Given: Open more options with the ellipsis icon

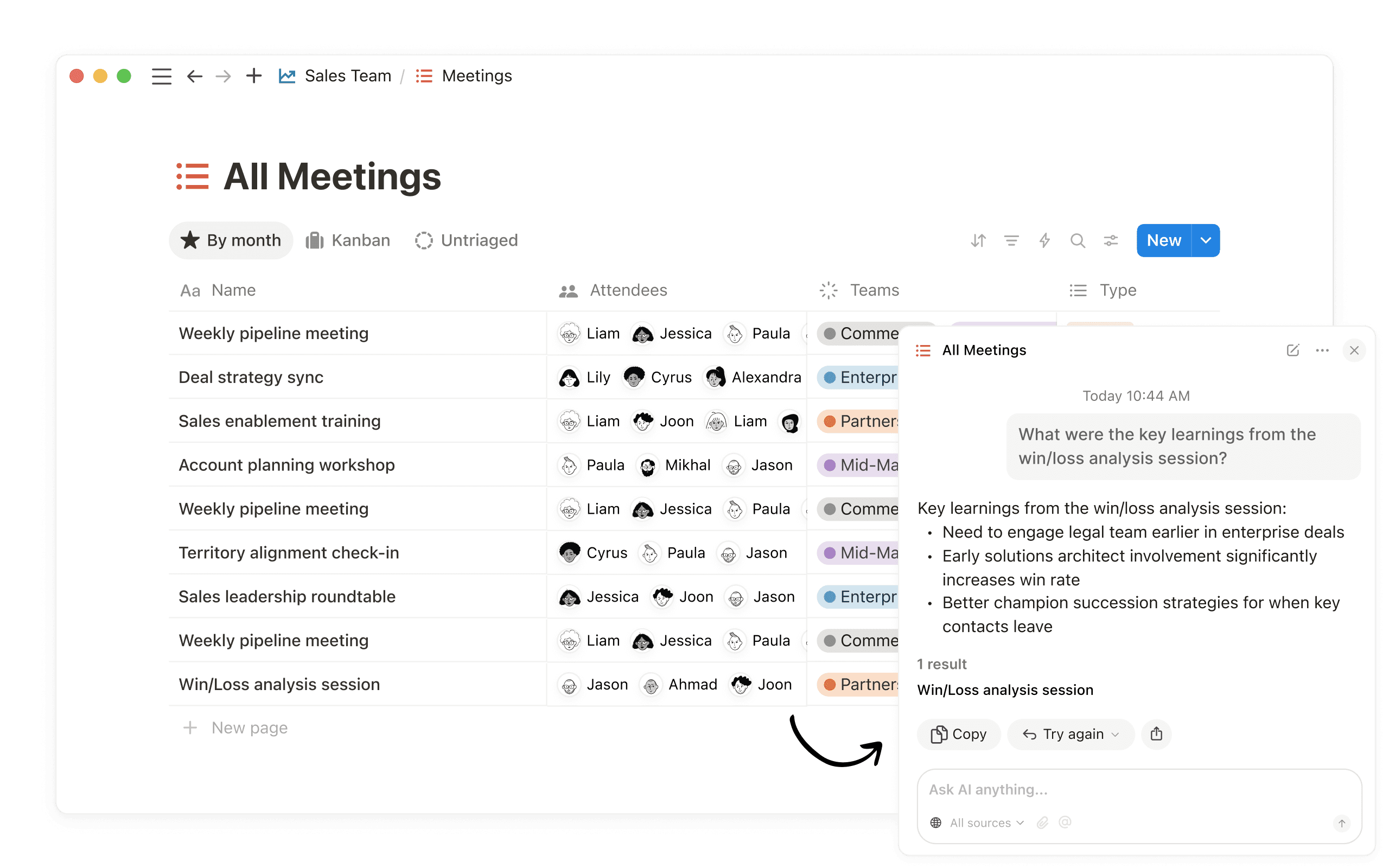Looking at the screenshot, I should [x=1323, y=350].
